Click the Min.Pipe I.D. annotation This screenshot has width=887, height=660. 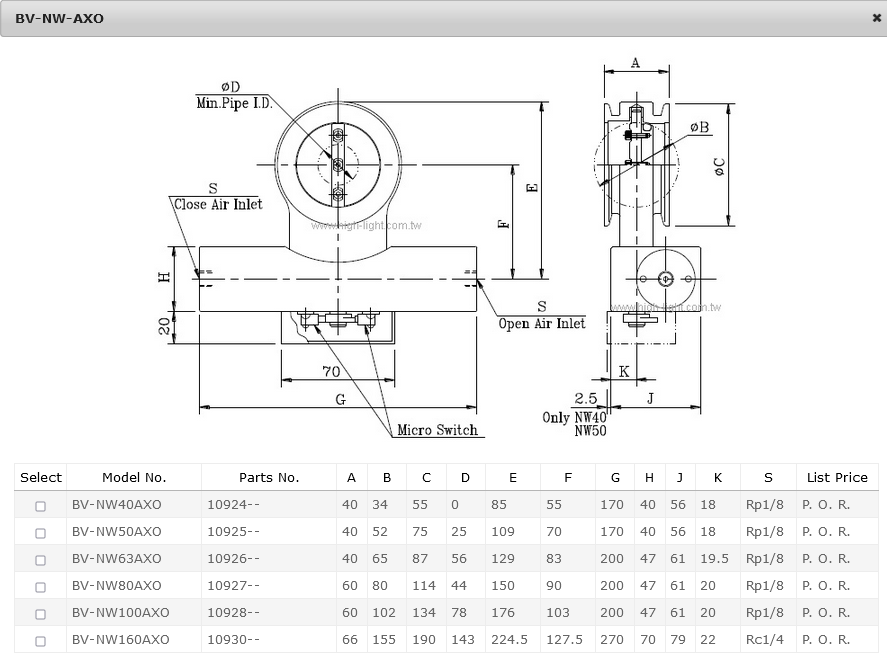[234, 103]
